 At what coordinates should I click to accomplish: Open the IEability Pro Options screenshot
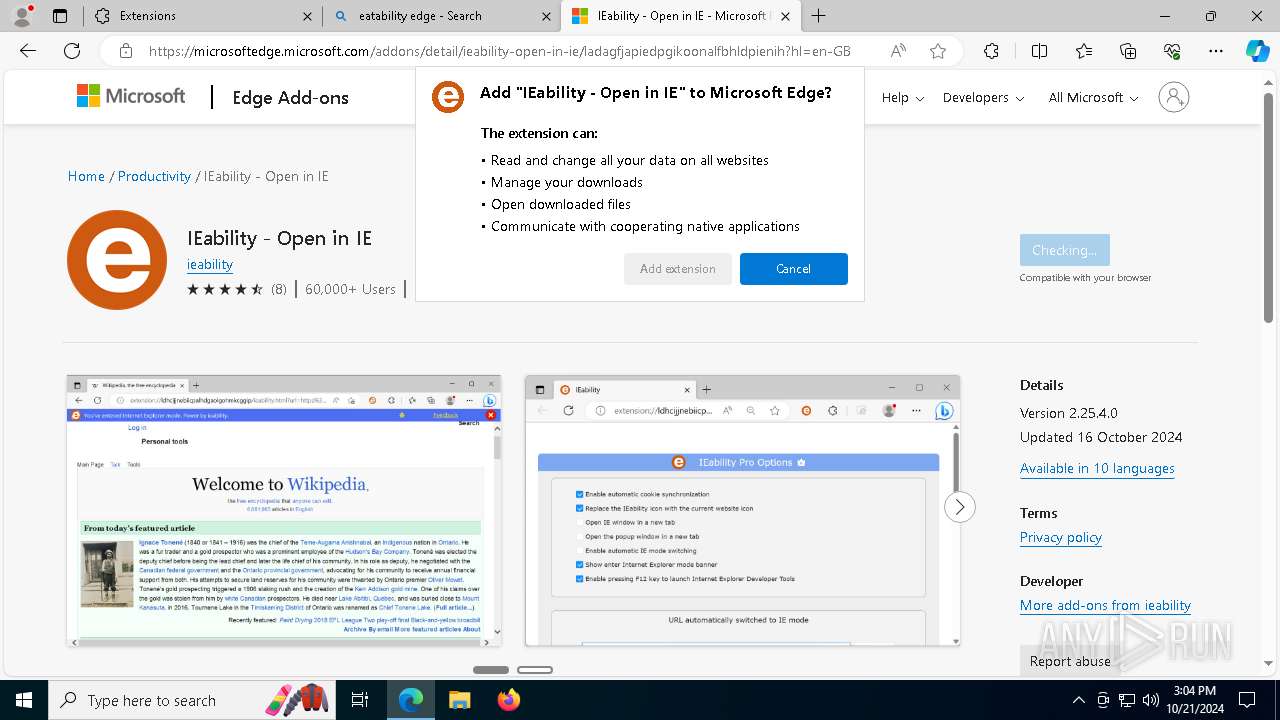(742, 511)
